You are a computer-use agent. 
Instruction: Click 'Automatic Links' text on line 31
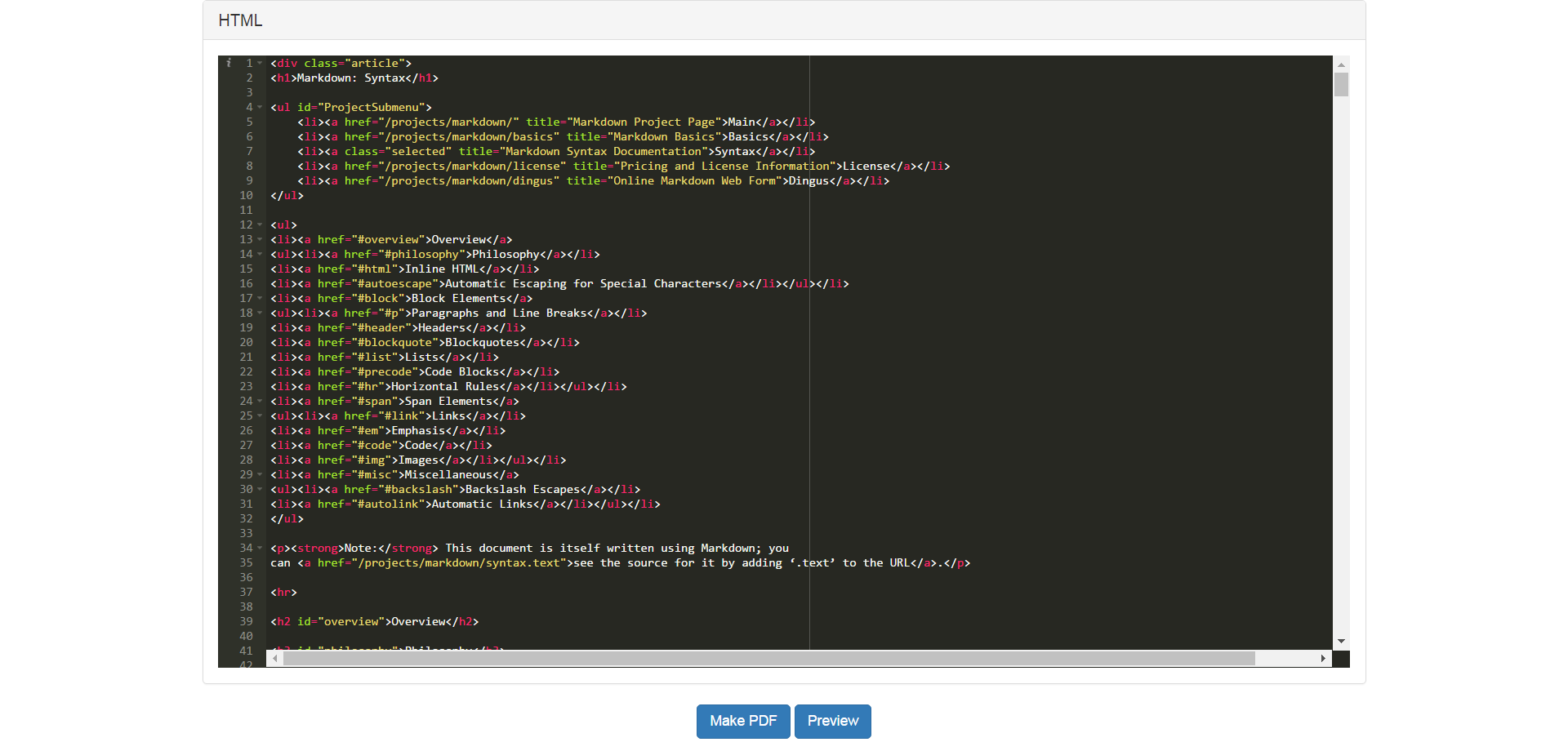(482, 504)
